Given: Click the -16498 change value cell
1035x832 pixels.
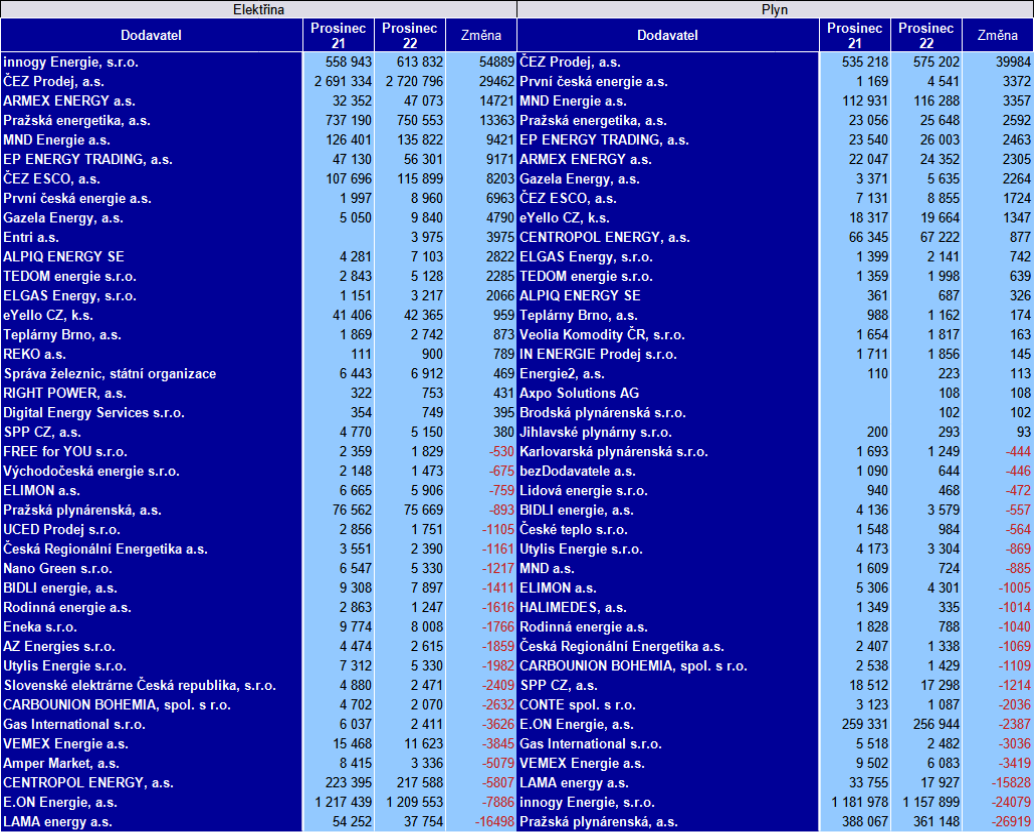Looking at the screenshot, I should coord(481,822).
